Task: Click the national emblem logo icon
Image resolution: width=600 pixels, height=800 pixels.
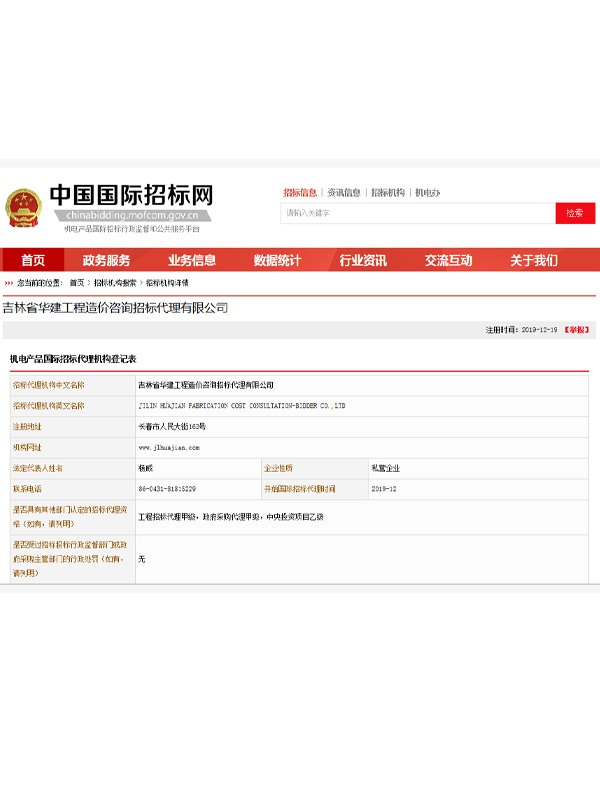Action: pos(23,208)
